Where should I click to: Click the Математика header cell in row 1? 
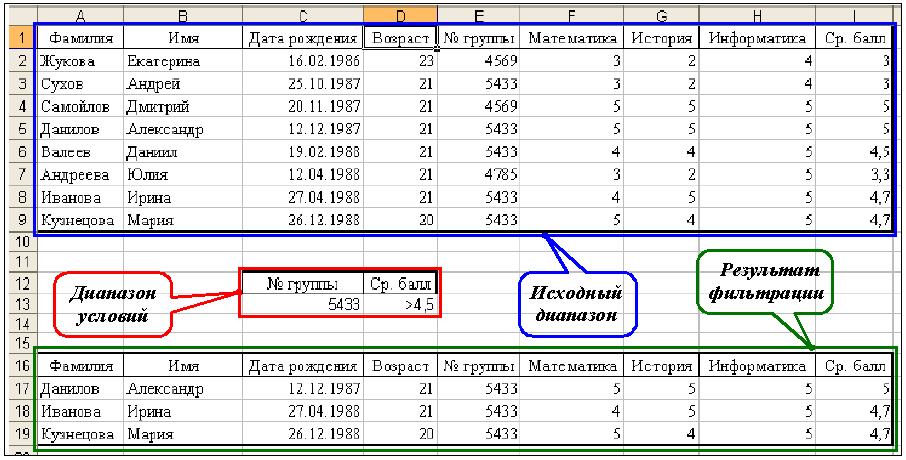pos(572,38)
